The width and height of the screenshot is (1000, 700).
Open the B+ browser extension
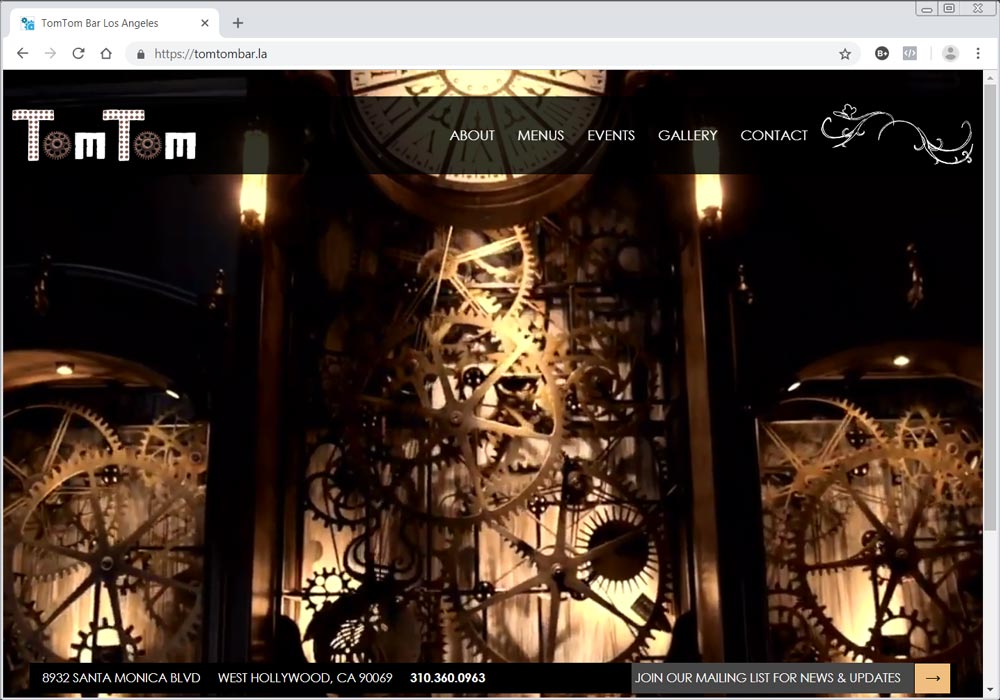point(882,54)
